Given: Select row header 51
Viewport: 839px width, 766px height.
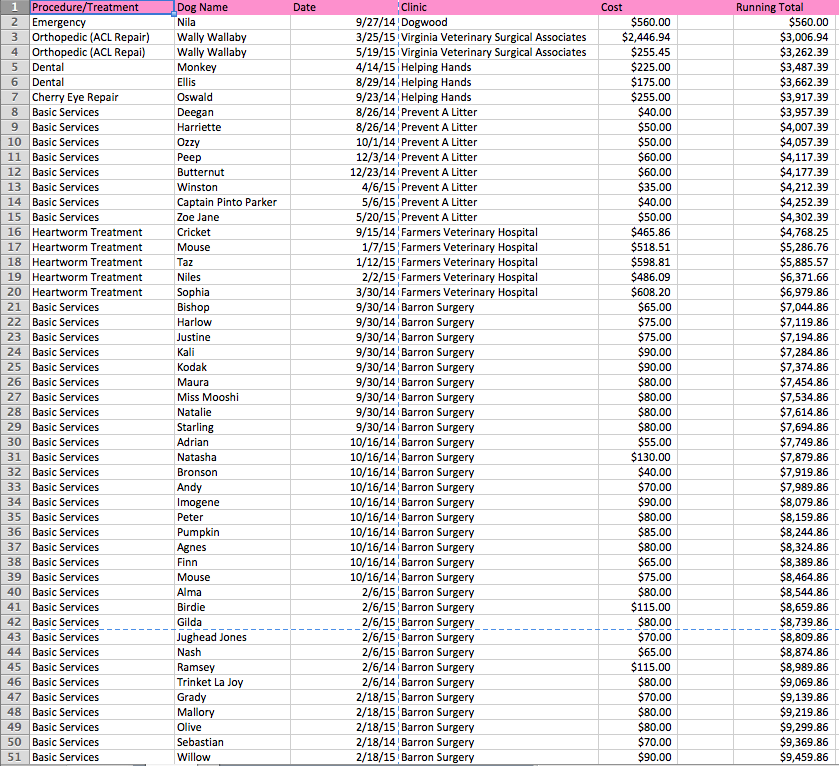Looking at the screenshot, I should point(14,757).
